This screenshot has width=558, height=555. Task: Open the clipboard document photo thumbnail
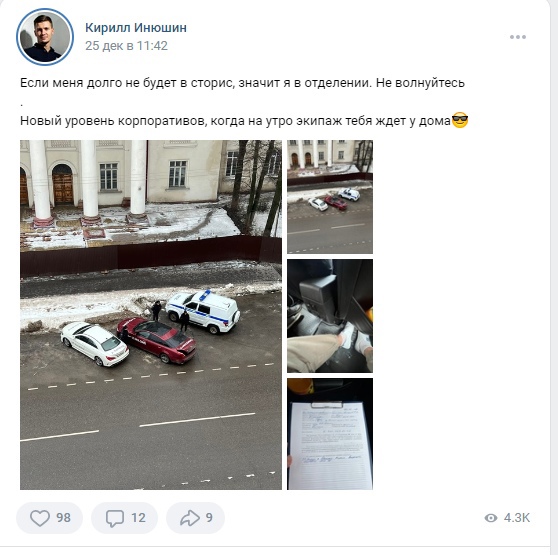pos(330,434)
